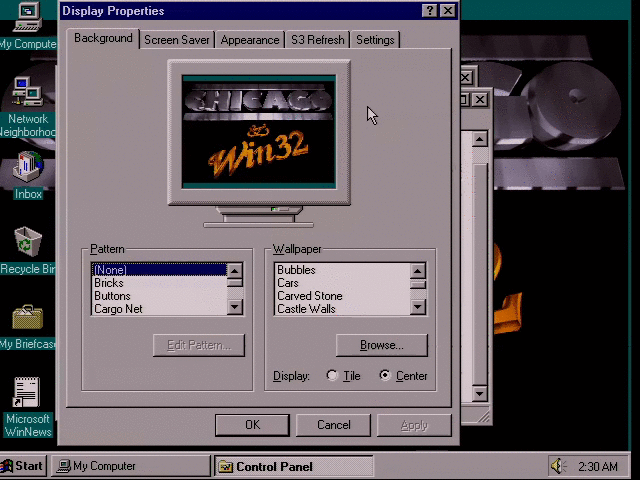Switch to the Appearance tab
The height and width of the screenshot is (480, 640).
coord(250,40)
